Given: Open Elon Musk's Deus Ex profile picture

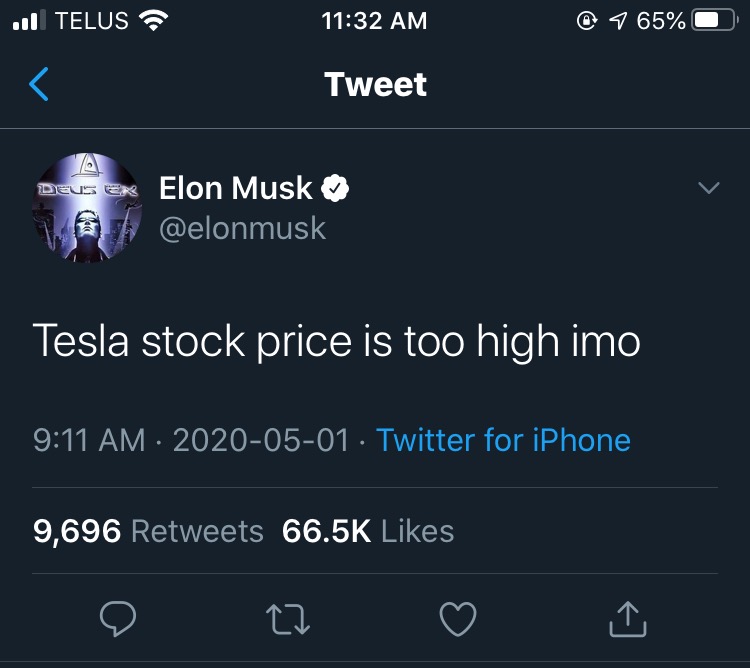Looking at the screenshot, I should tap(87, 208).
